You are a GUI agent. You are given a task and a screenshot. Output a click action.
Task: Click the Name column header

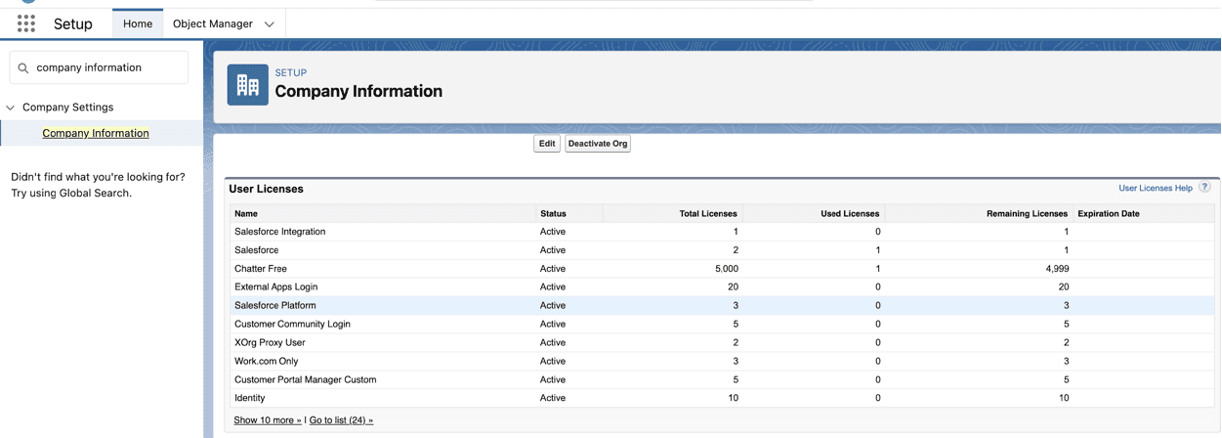coord(246,213)
